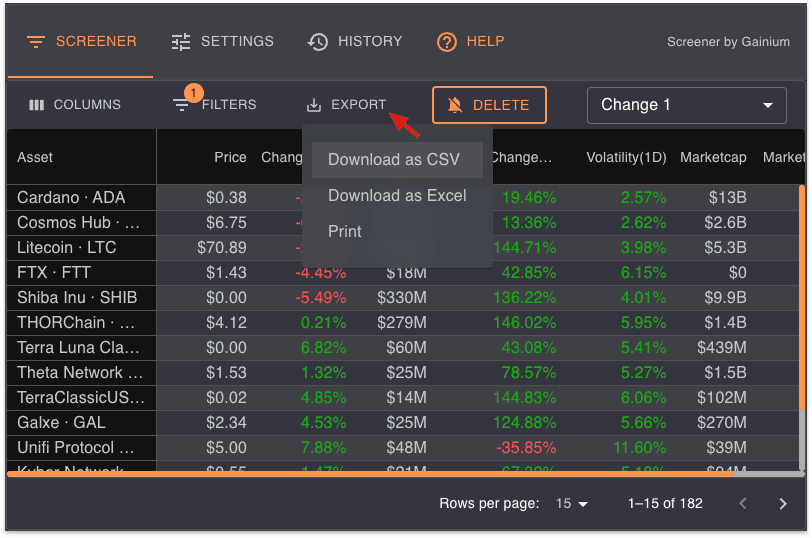Open the Cardano · ADA asset row
The width and height of the screenshot is (812, 538).
coord(70,197)
